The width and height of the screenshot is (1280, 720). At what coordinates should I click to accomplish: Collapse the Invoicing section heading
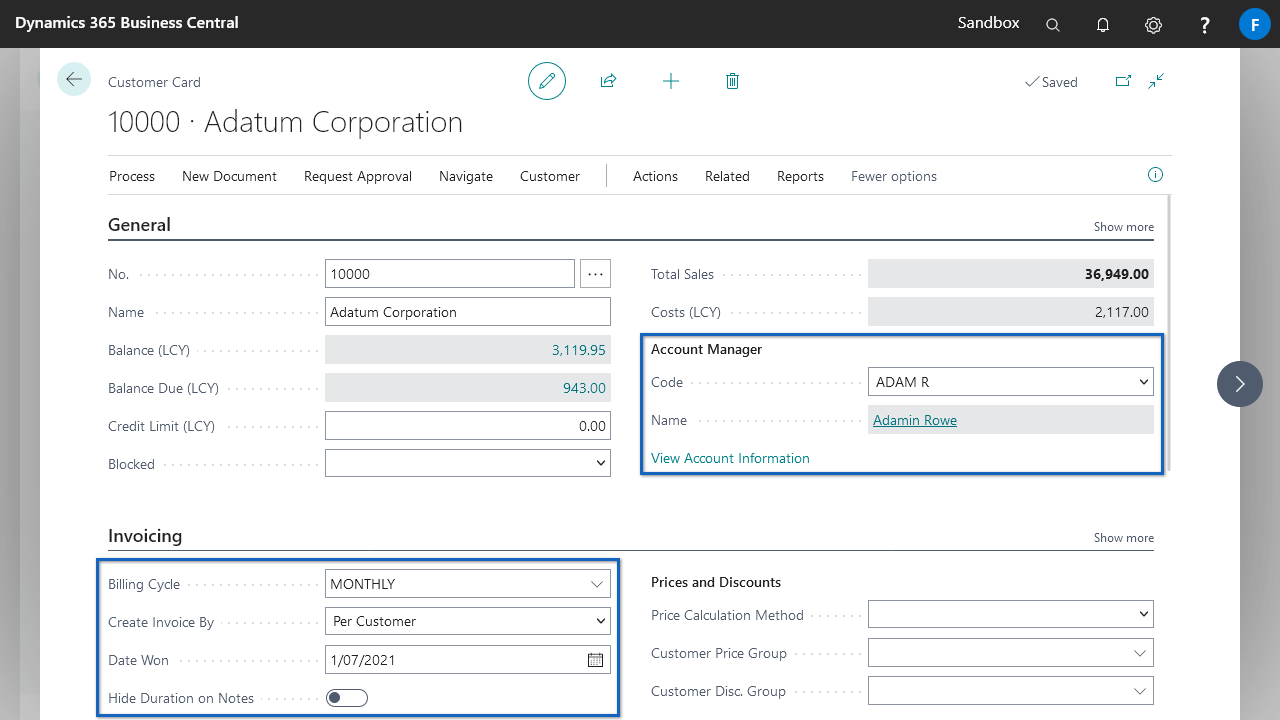[x=145, y=536]
